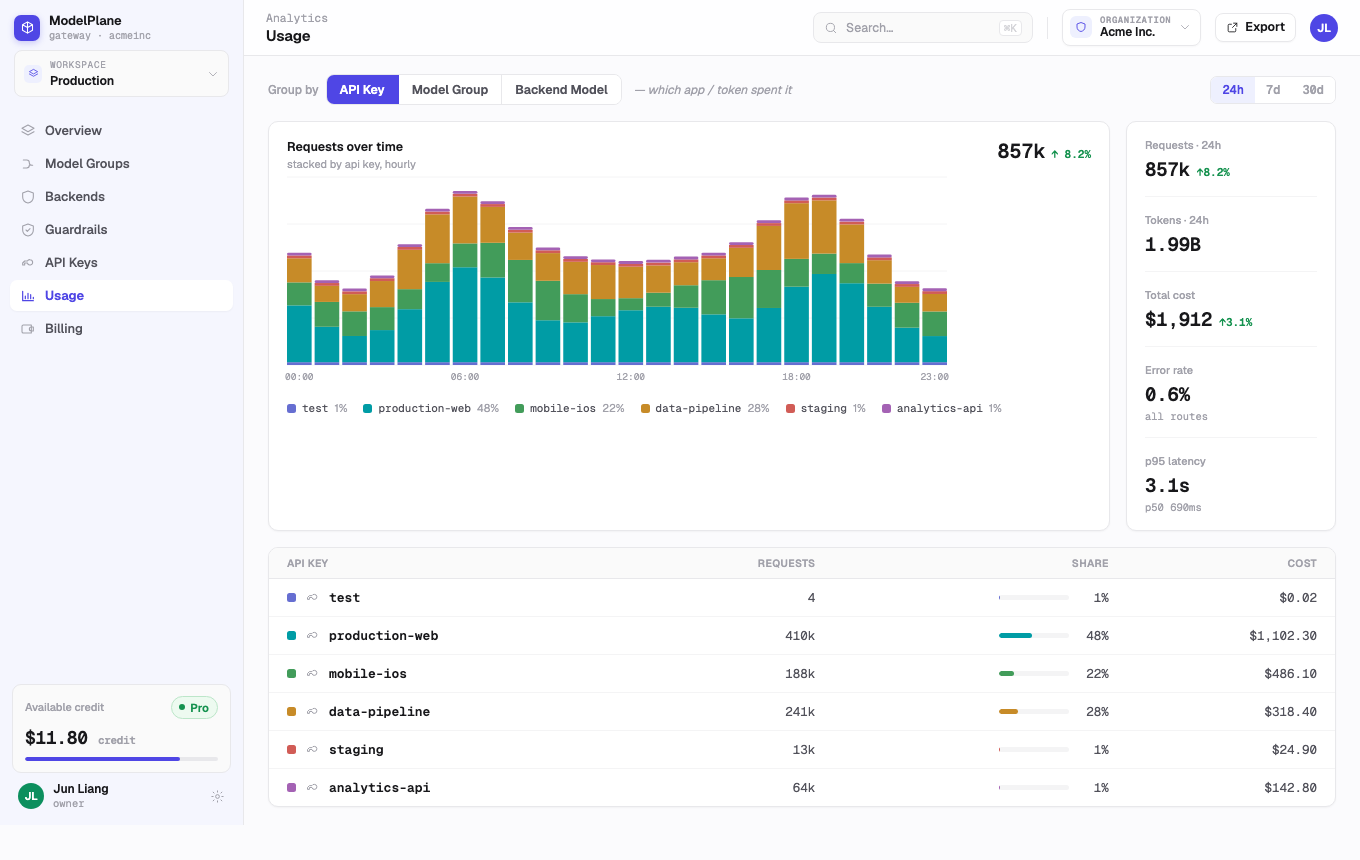Click production-web share bar in table
This screenshot has width=1360, height=860.
[1034, 635]
